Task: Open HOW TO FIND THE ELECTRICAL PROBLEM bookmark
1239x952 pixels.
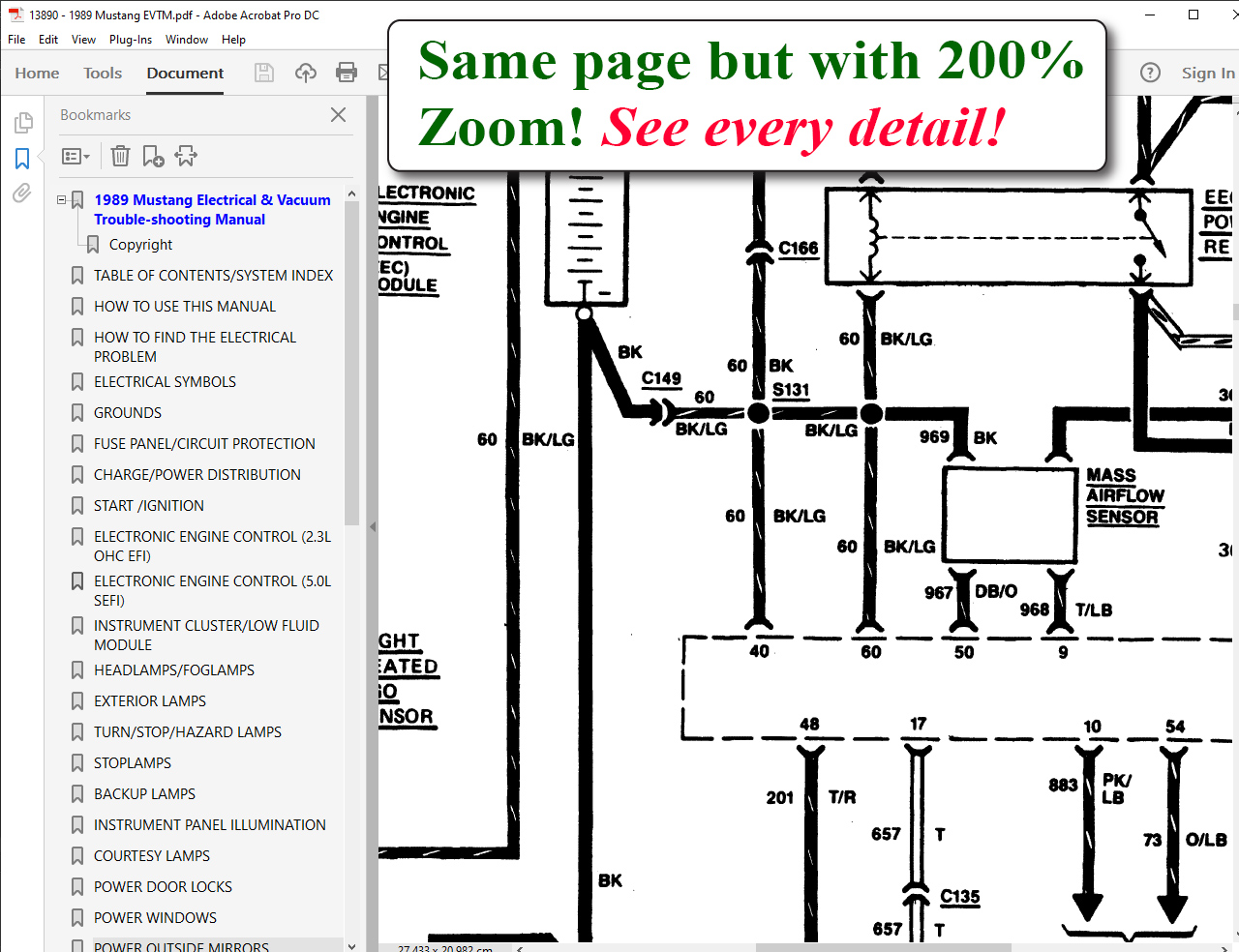Action: (x=195, y=346)
